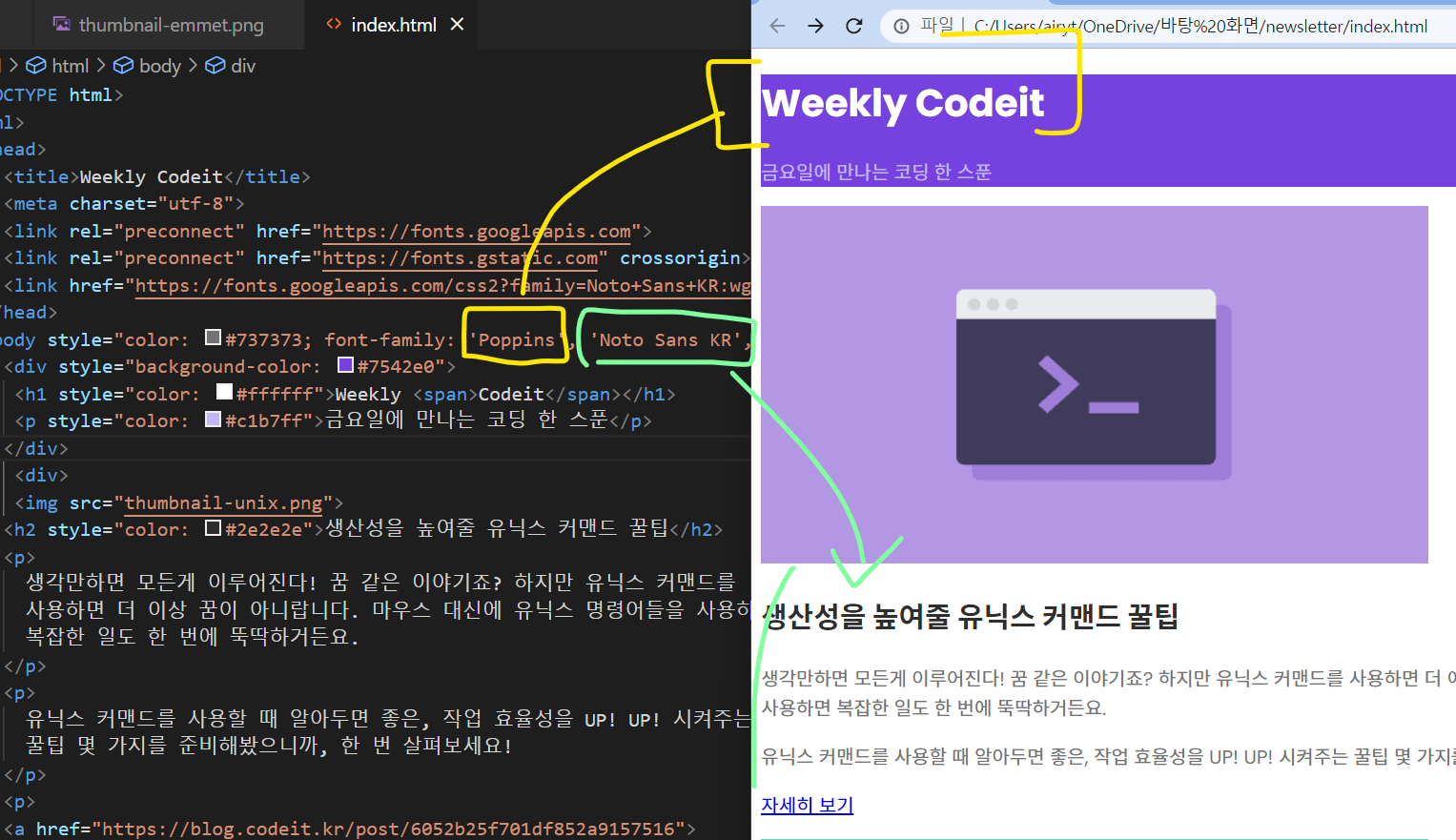Image resolution: width=1456 pixels, height=840 pixels.
Task: Click the 생산성을 높여줄 유닉스 커맨드 꿀팁 heading in browser
Action: point(970,617)
